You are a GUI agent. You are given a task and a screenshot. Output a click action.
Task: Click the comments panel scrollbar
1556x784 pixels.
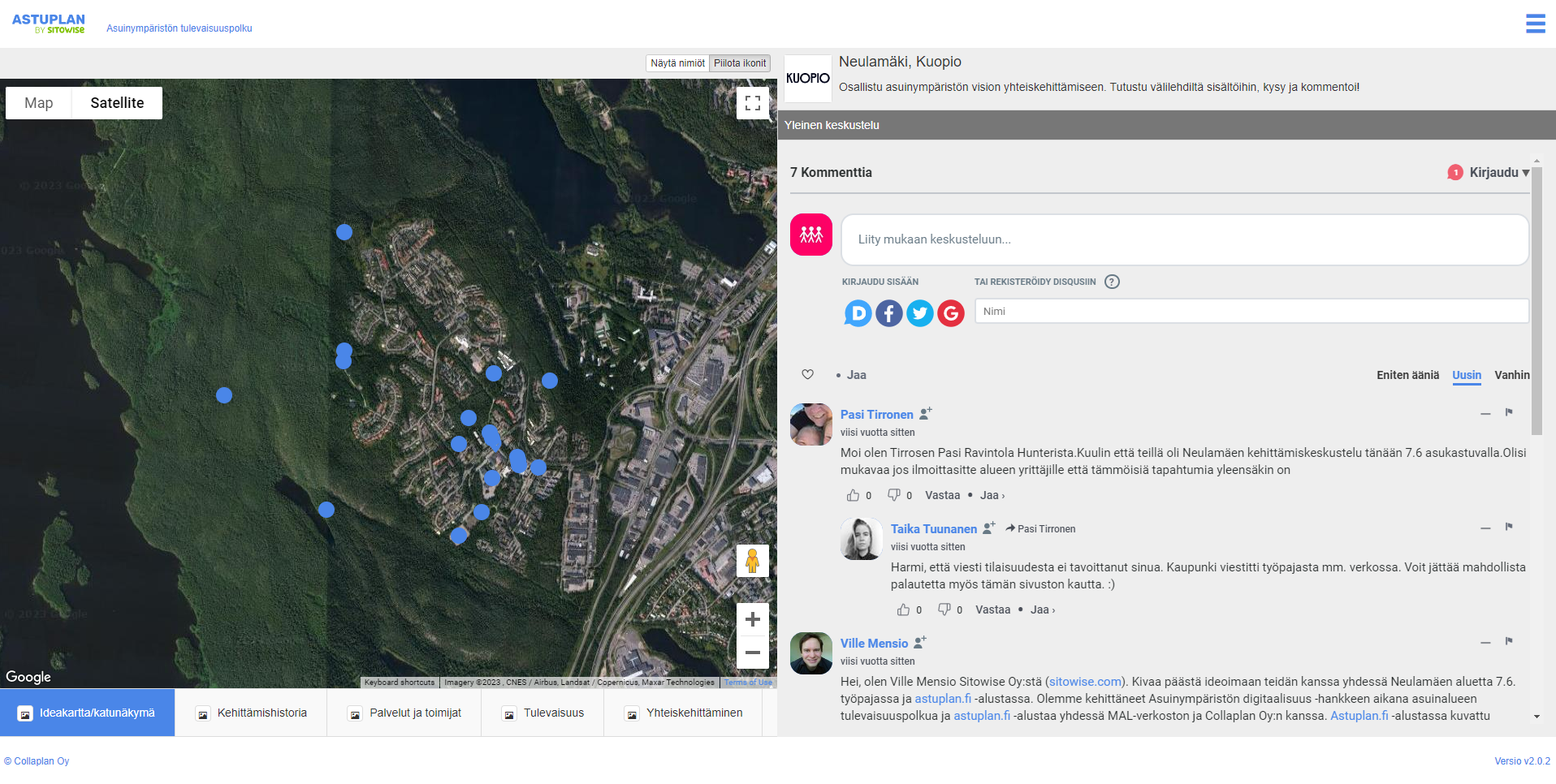[x=1537, y=300]
